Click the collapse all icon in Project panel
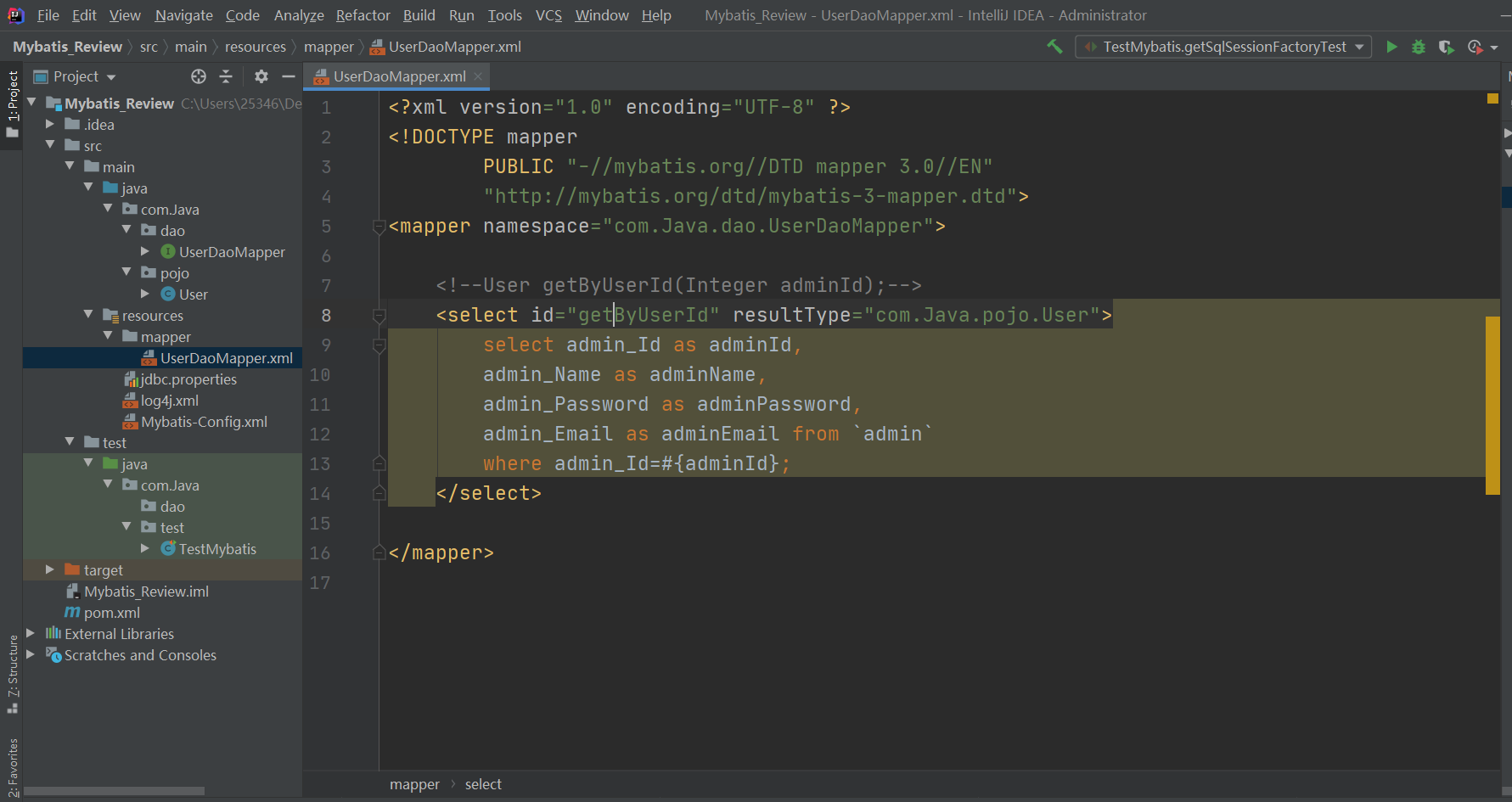1512x802 pixels. tap(226, 76)
